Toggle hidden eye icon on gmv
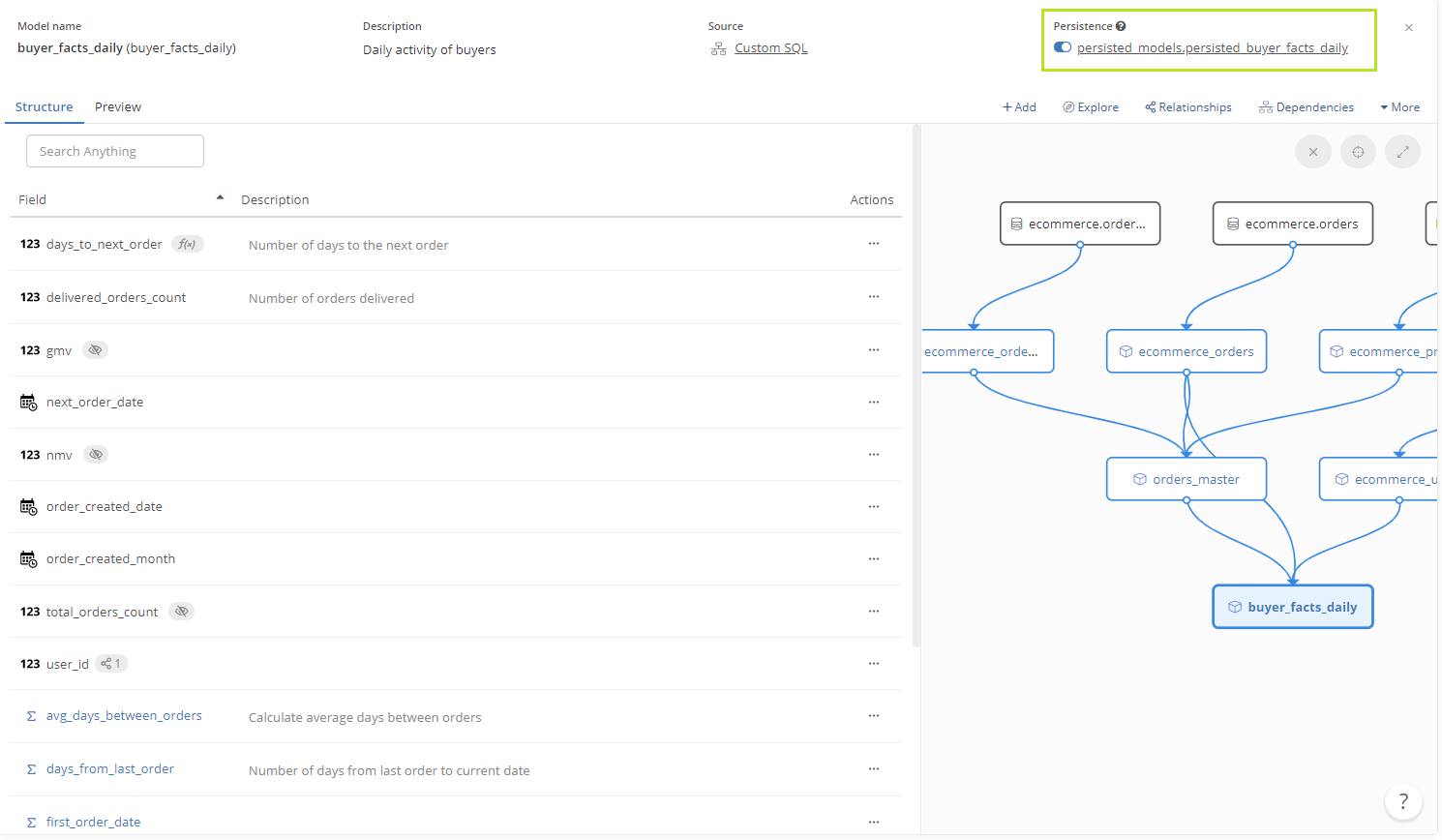The image size is (1442, 840). (95, 349)
